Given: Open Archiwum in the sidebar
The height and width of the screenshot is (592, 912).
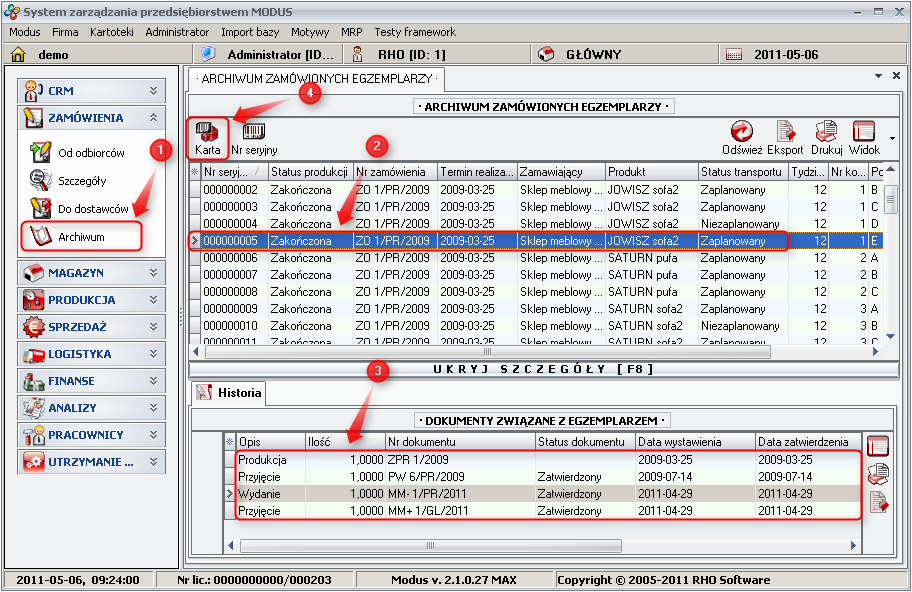Looking at the screenshot, I should (81, 237).
